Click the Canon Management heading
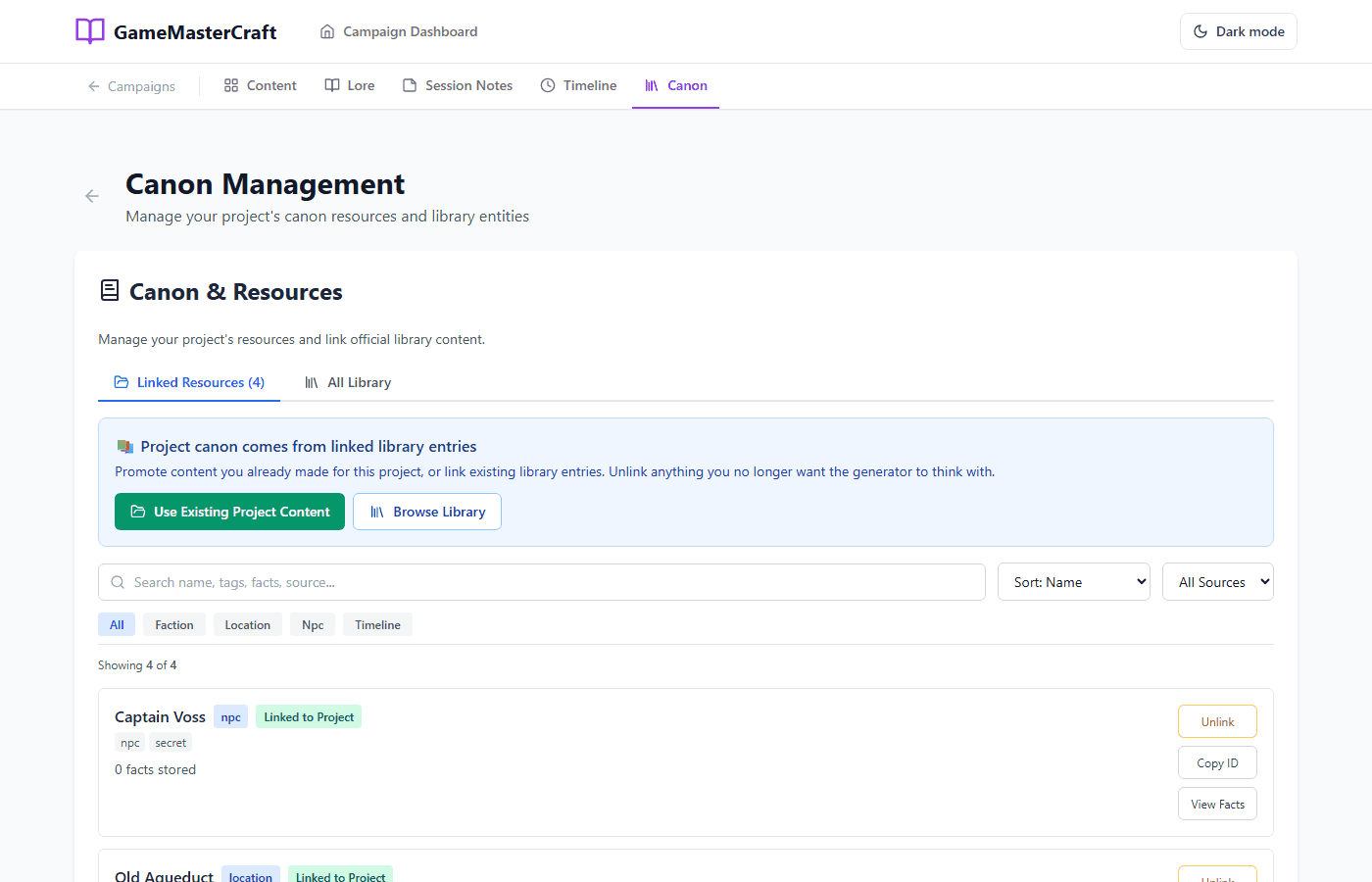Viewport: 1372px width, 882px height. (265, 184)
